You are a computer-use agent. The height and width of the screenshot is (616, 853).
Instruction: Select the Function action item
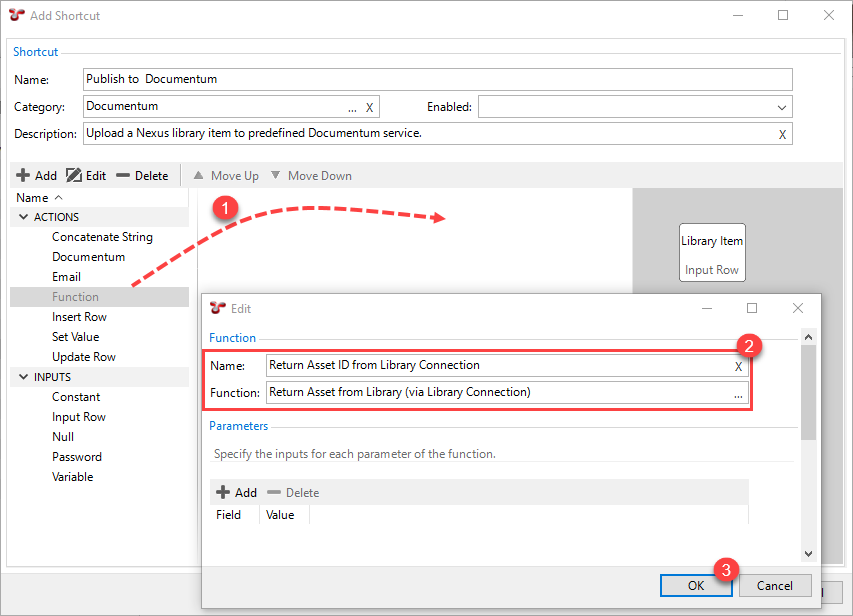coord(76,297)
